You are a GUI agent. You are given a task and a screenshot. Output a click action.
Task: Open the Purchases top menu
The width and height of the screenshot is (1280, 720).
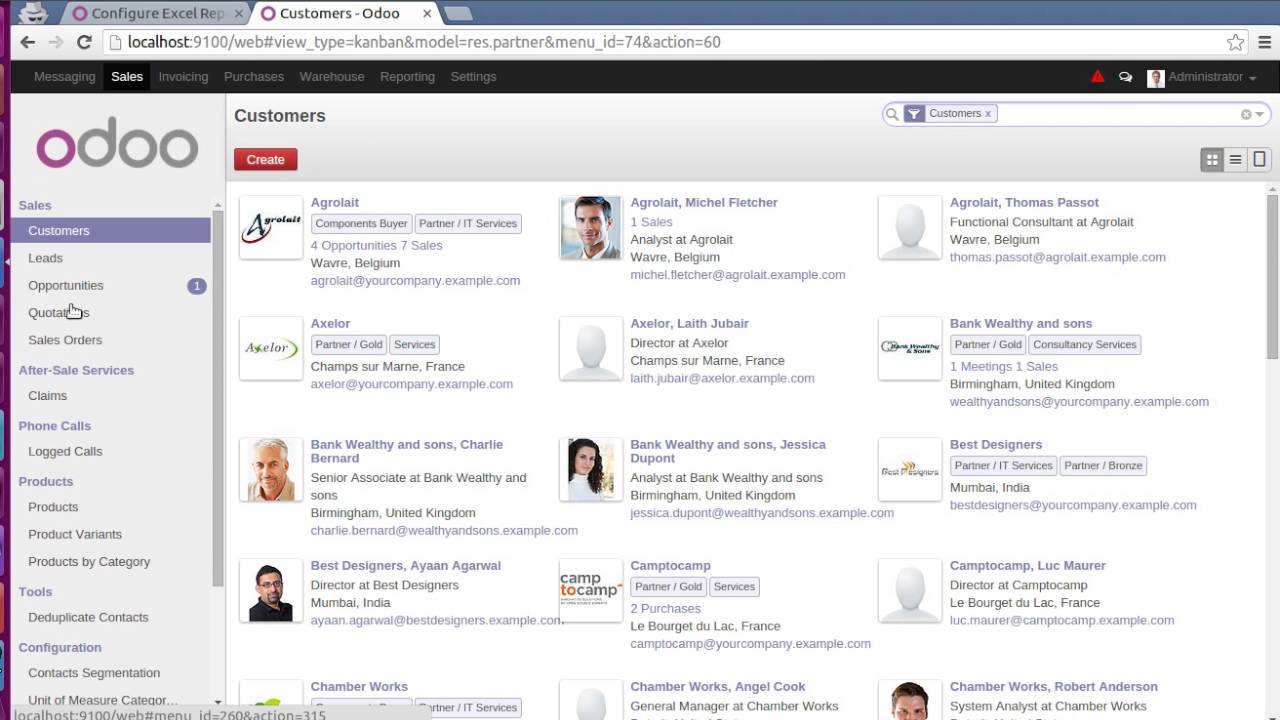tap(254, 77)
